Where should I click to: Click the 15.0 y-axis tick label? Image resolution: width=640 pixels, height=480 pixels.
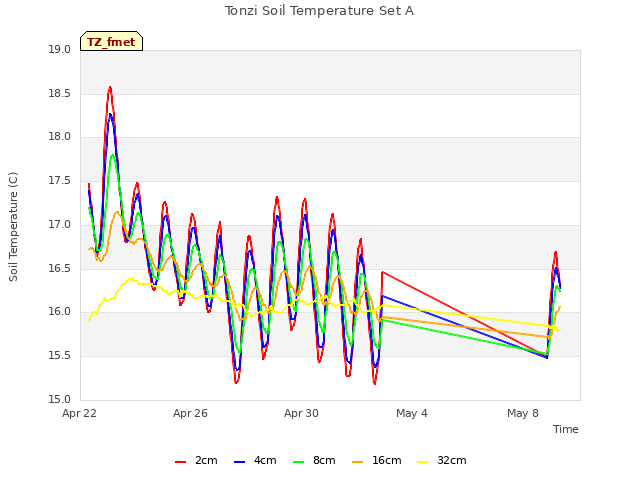tap(60, 399)
